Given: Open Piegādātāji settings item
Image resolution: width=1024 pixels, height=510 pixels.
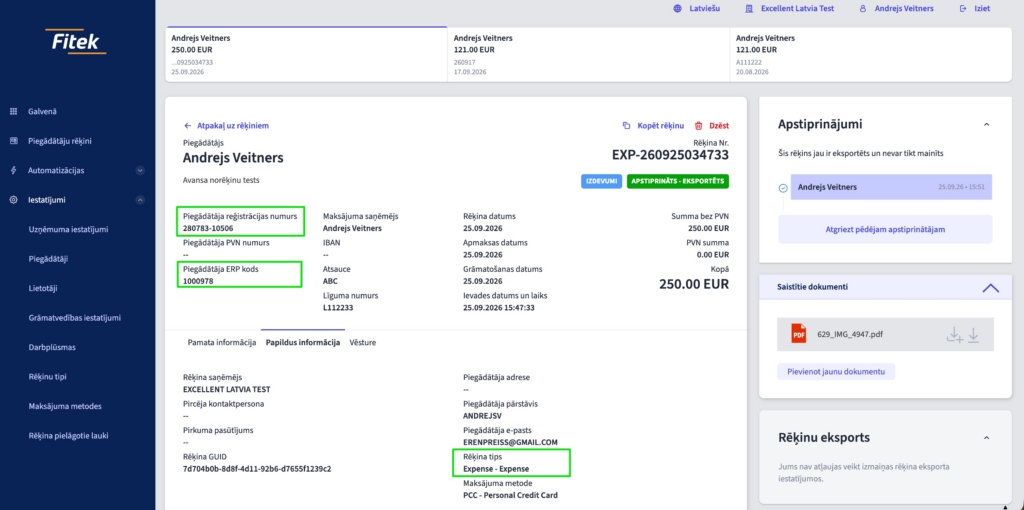Looking at the screenshot, I should click(48, 259).
